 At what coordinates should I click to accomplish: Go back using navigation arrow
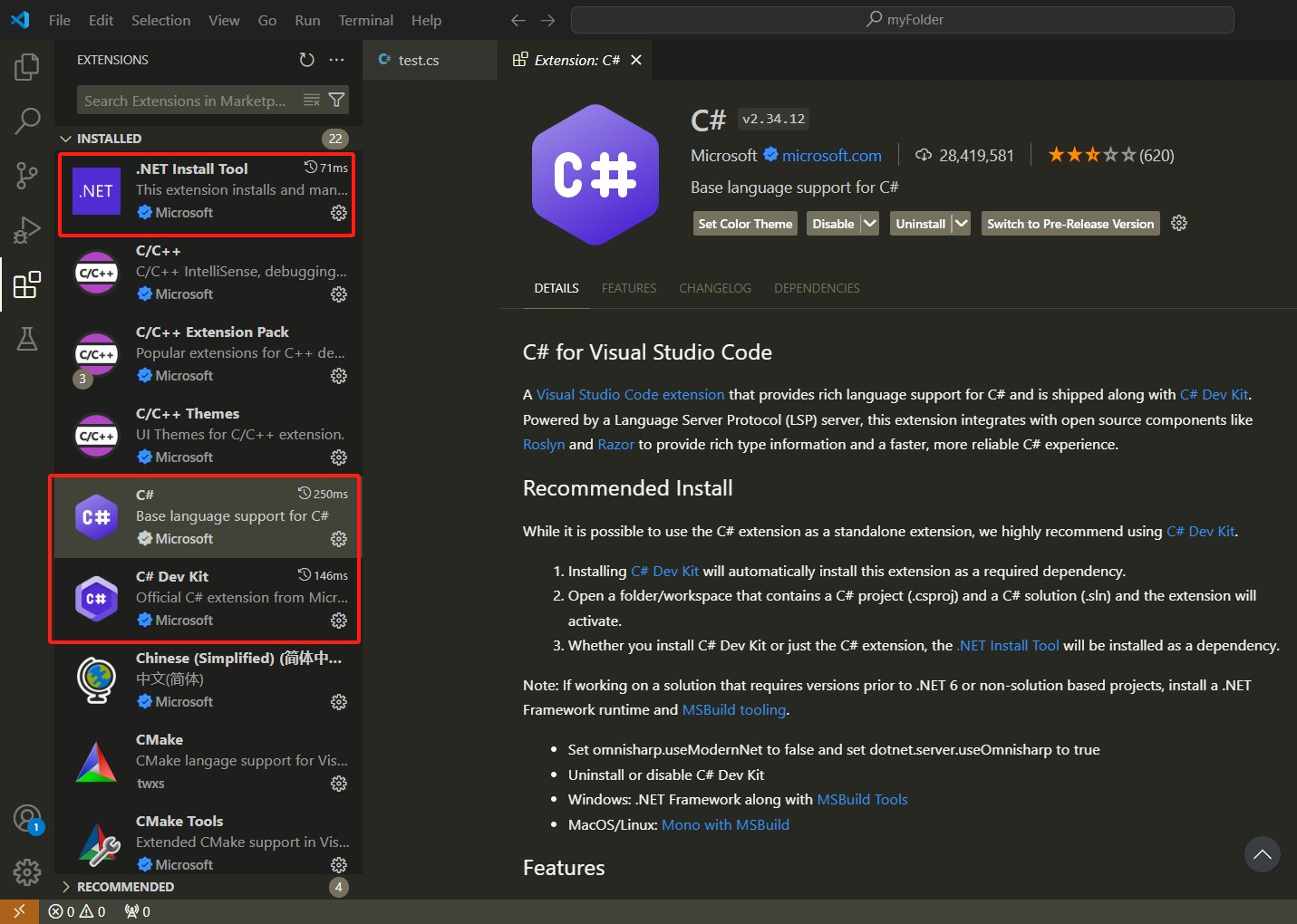click(518, 20)
